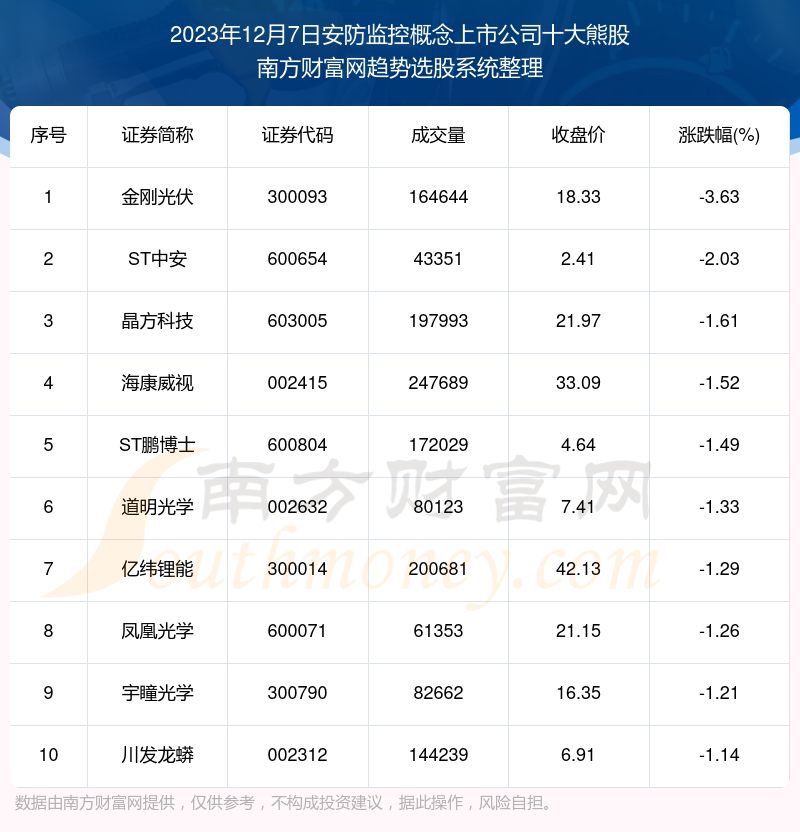Select the volume value 164644
Screen dimensions: 800x832
[x=438, y=197]
